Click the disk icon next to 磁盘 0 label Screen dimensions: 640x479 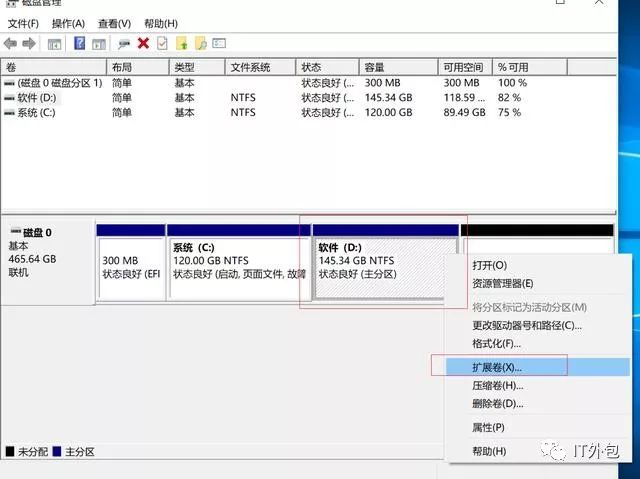click(16, 231)
